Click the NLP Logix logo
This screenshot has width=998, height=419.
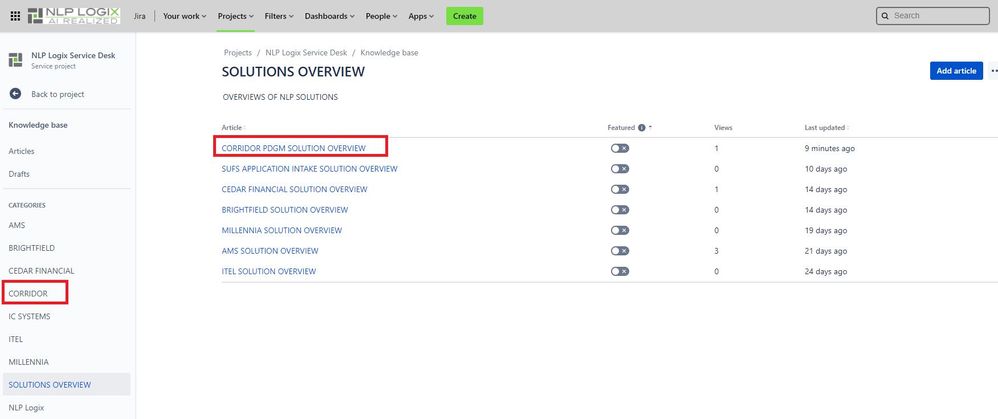click(74, 16)
